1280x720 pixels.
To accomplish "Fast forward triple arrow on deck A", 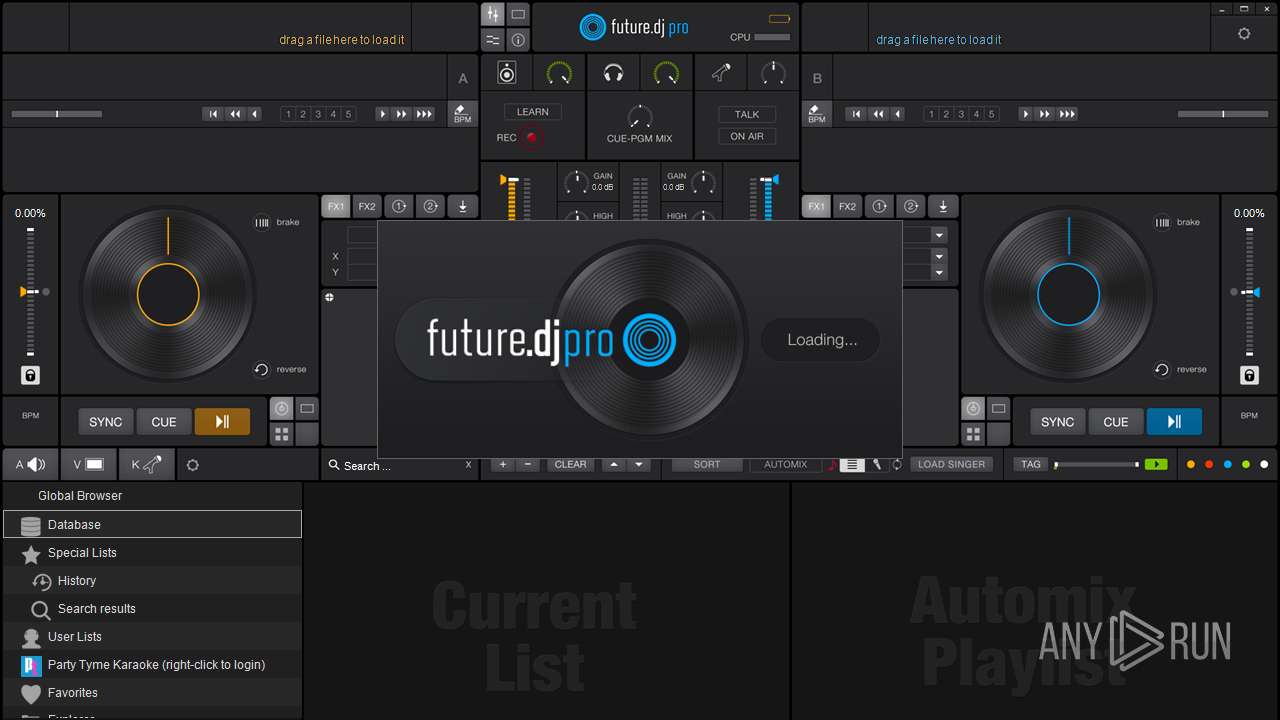I will pyautogui.click(x=424, y=114).
